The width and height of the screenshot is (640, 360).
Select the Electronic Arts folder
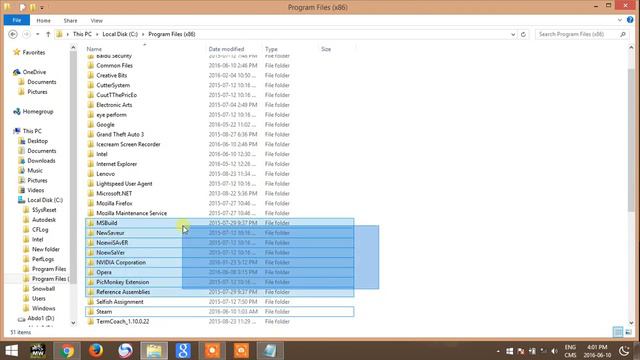click(x=114, y=105)
